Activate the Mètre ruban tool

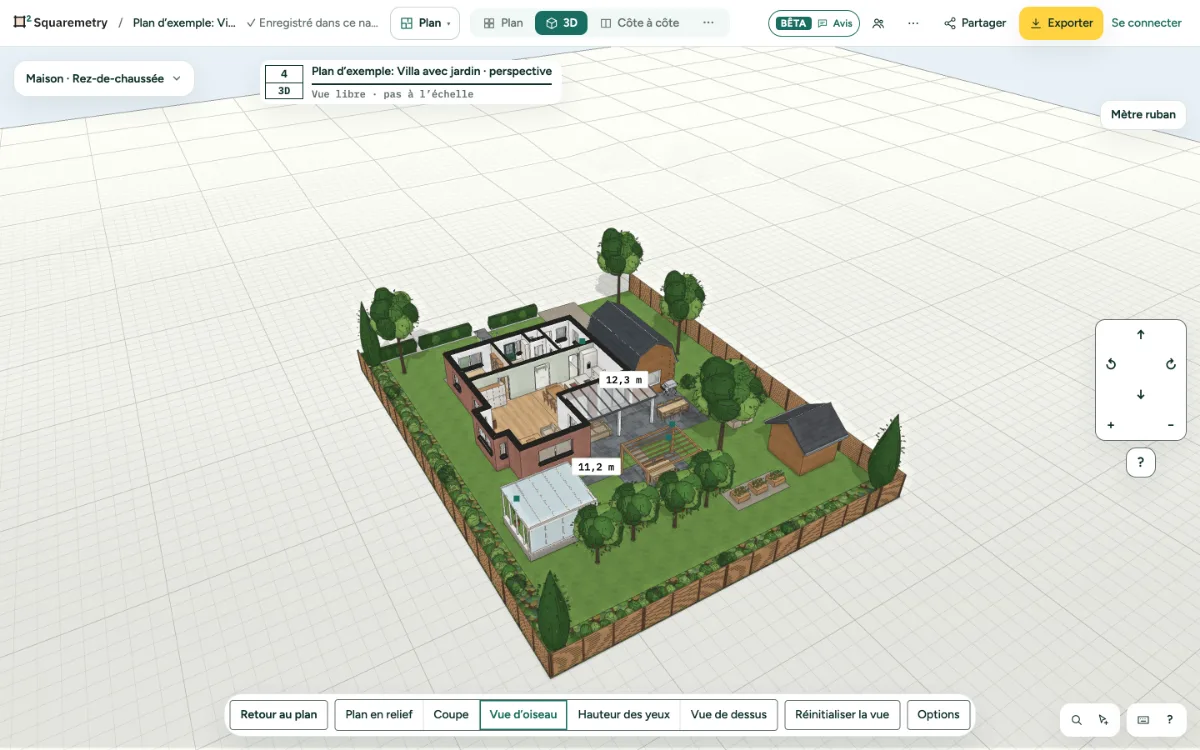tap(1143, 114)
